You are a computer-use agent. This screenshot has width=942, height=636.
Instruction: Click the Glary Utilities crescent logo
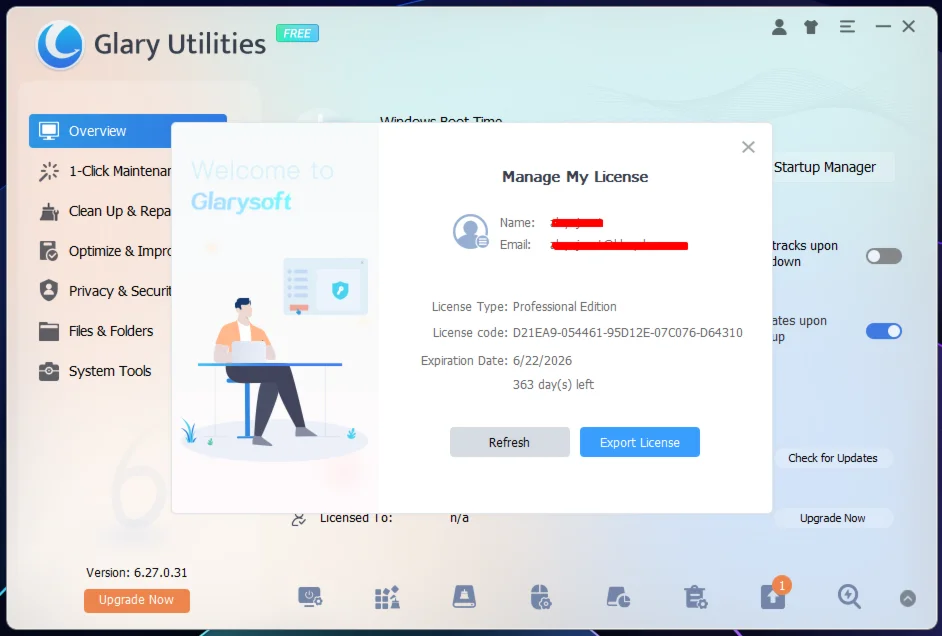pyautogui.click(x=59, y=44)
